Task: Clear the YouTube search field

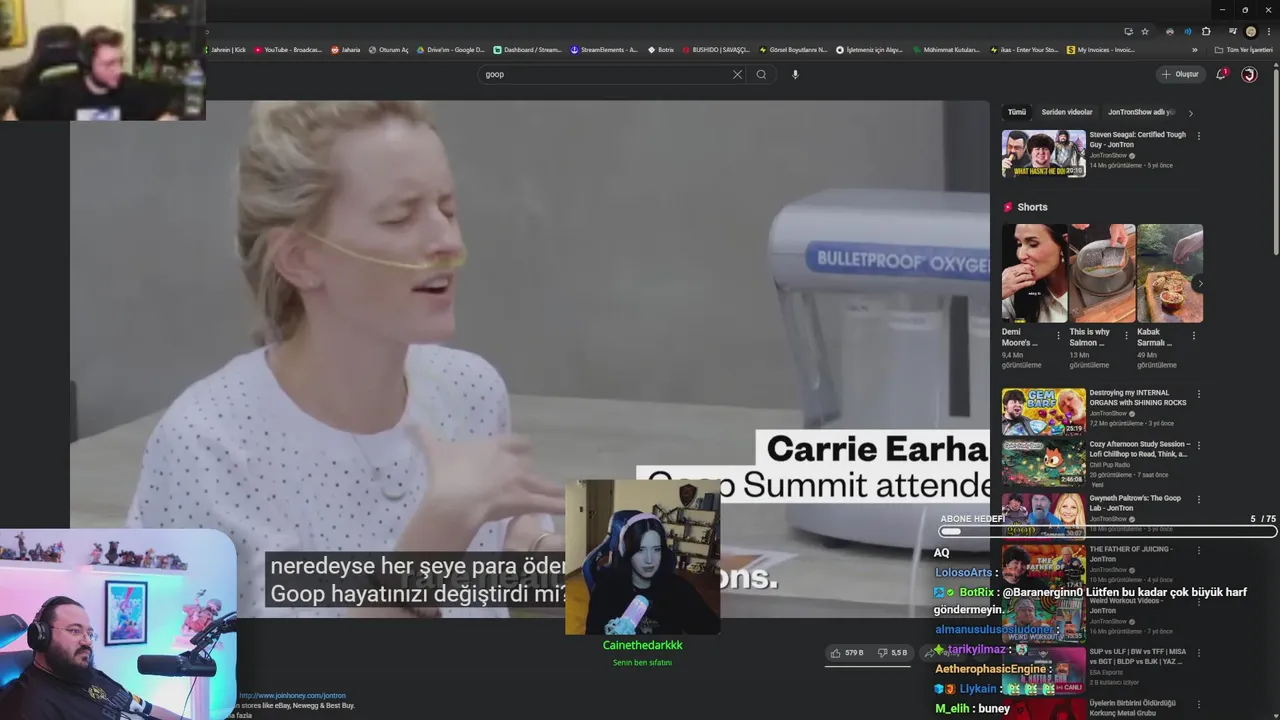Action: [x=737, y=74]
